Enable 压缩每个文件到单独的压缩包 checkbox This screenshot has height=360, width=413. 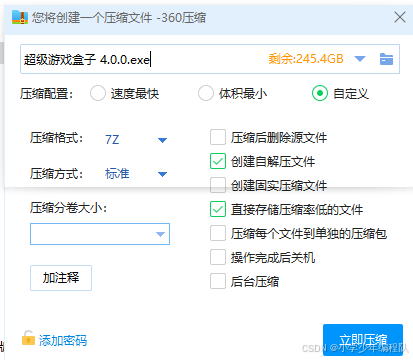pyautogui.click(x=218, y=233)
